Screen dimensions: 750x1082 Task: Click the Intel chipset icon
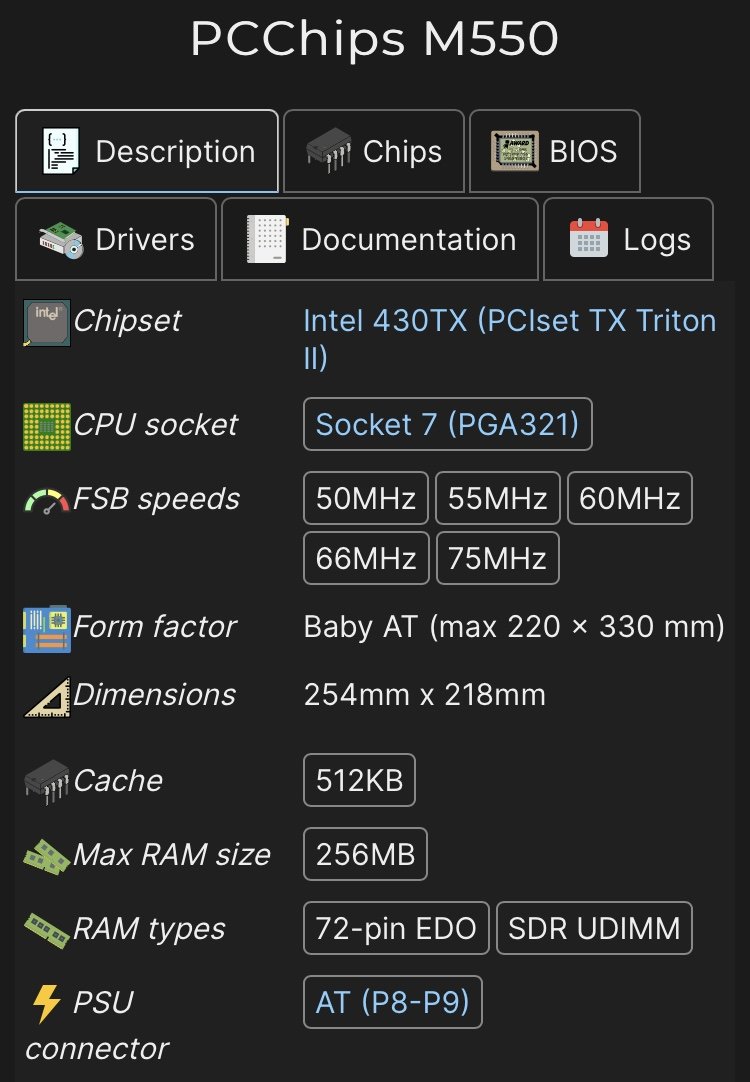coord(46,322)
